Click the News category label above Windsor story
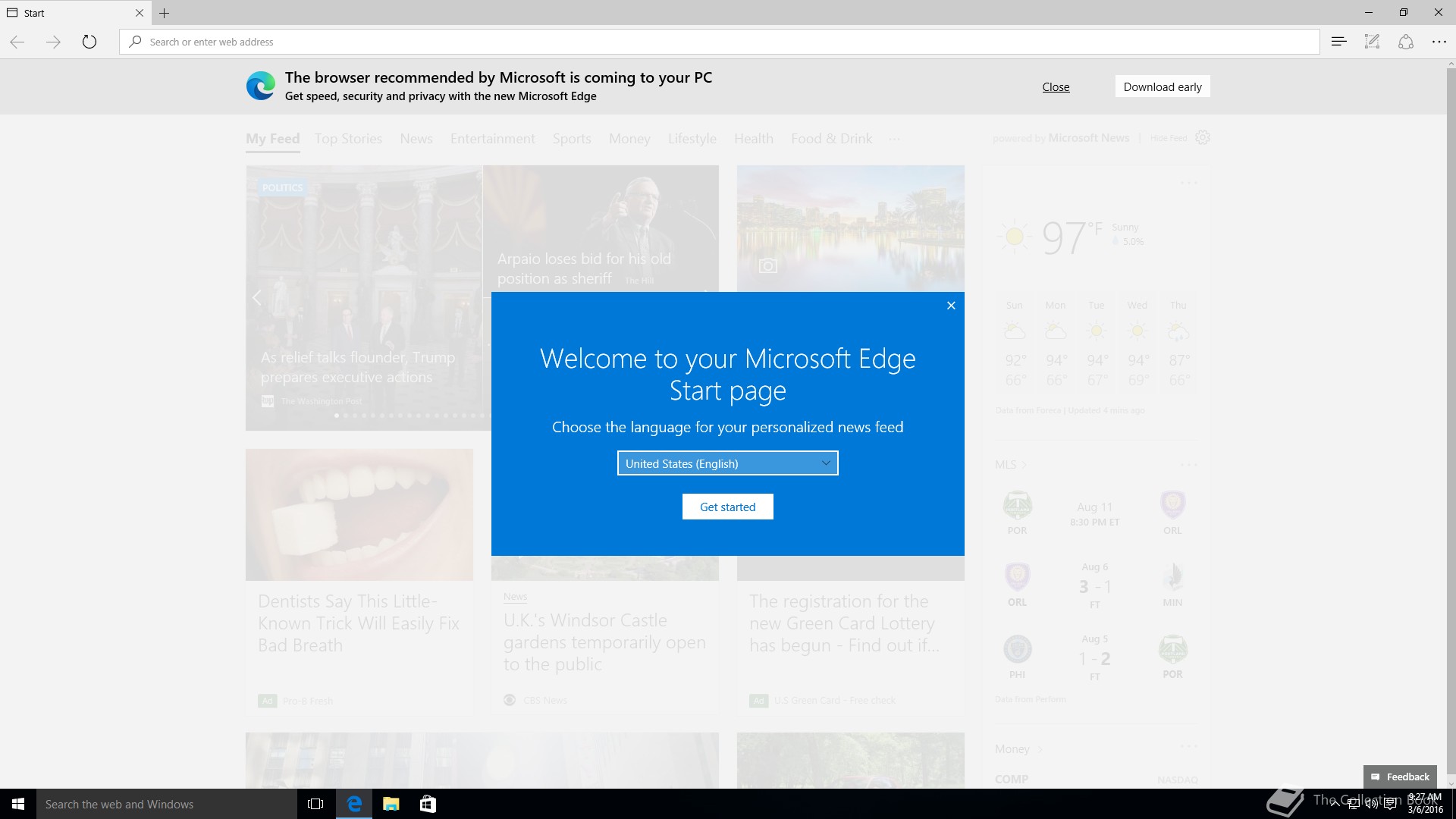This screenshot has height=819, width=1456. (x=515, y=598)
